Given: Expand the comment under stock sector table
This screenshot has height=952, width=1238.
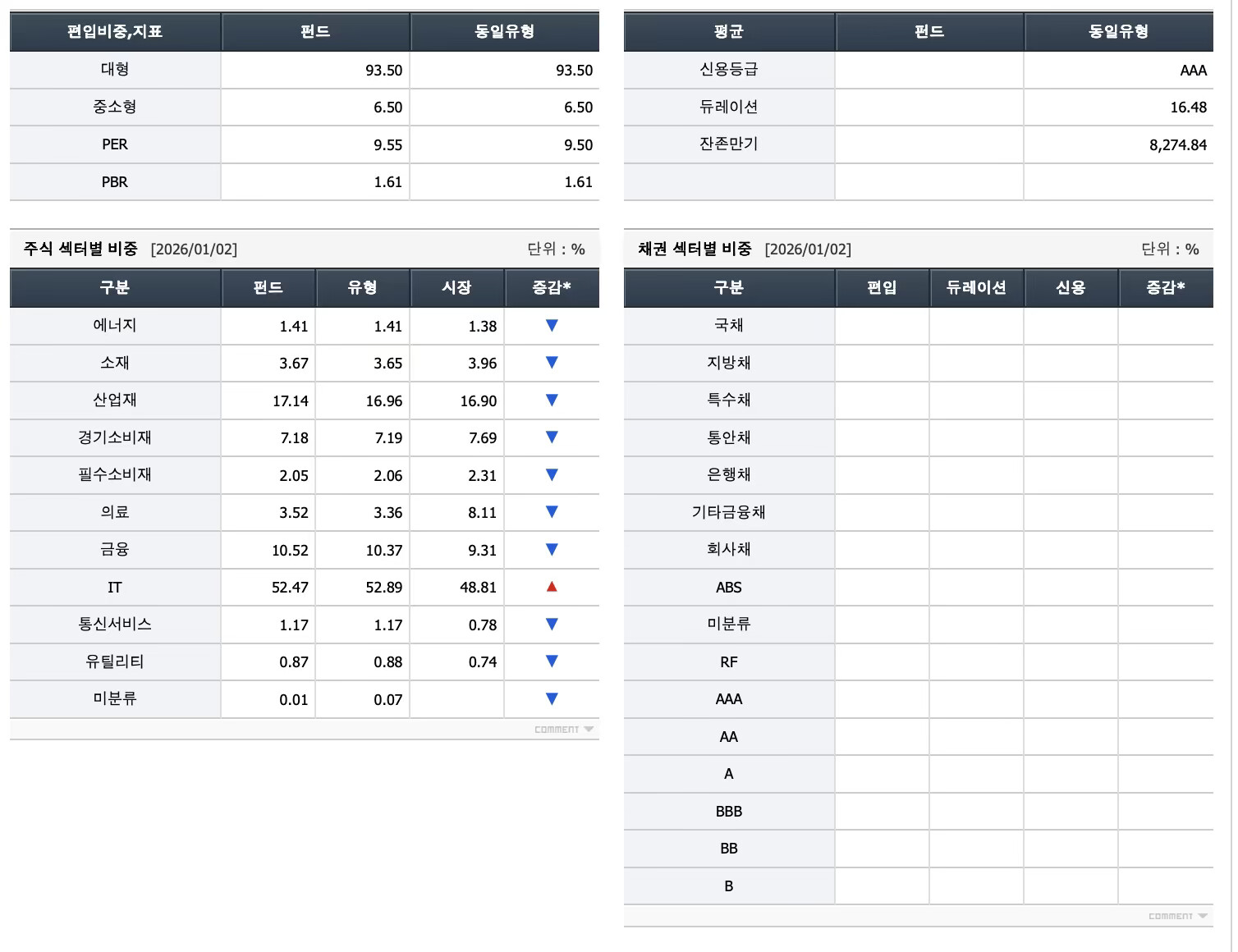Looking at the screenshot, I should (x=564, y=730).
